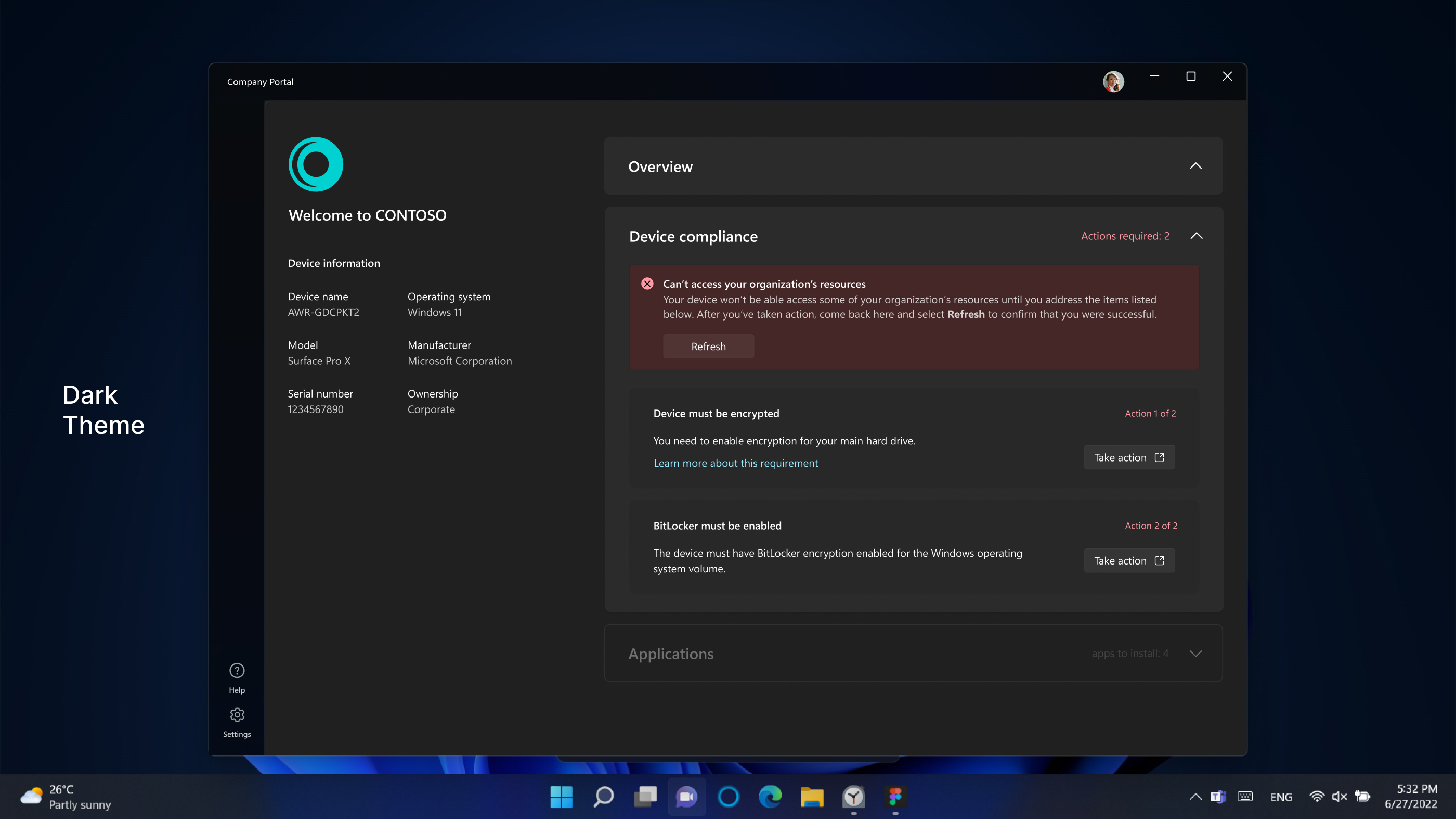
Task: Open Figma from the taskbar
Action: point(895,797)
